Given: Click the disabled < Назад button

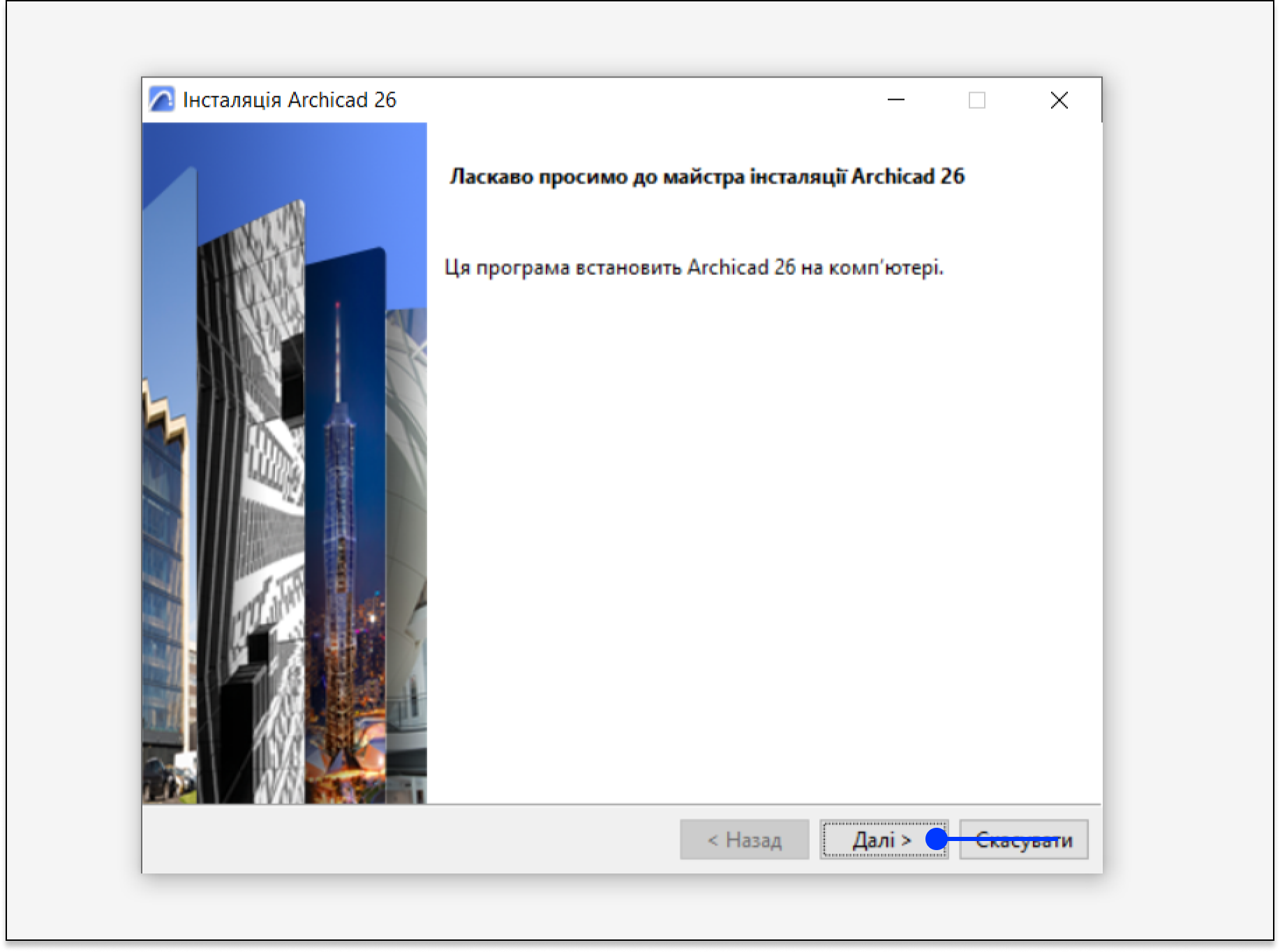Looking at the screenshot, I should [x=745, y=839].
